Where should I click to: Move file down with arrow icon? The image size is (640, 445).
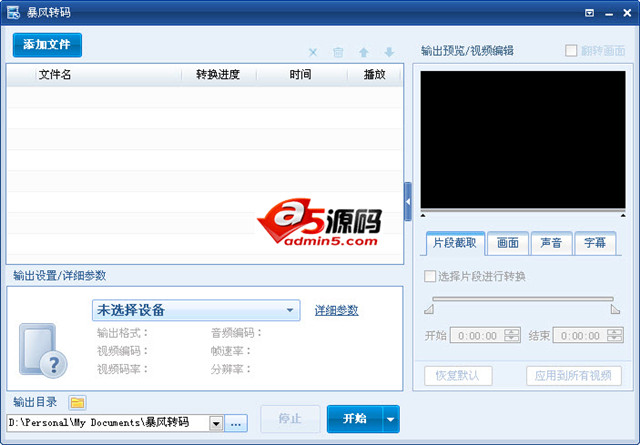389,52
